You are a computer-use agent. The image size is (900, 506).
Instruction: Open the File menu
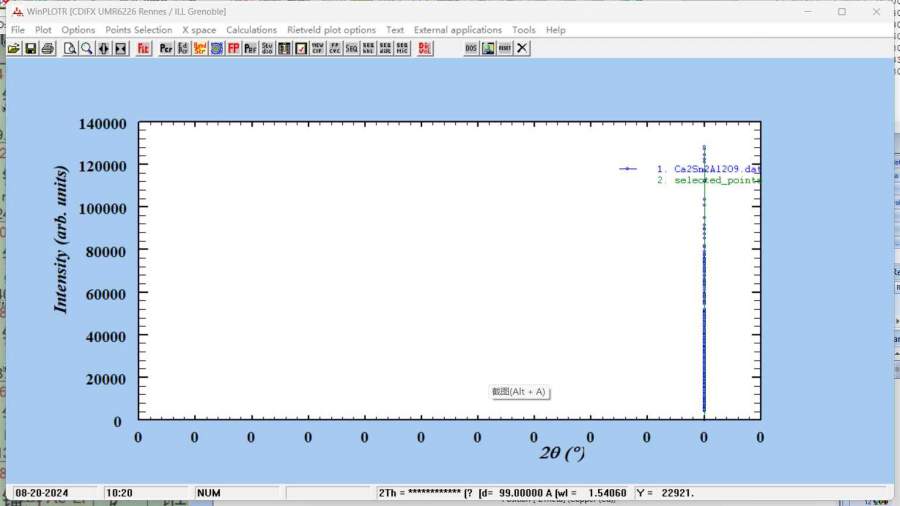[18, 30]
